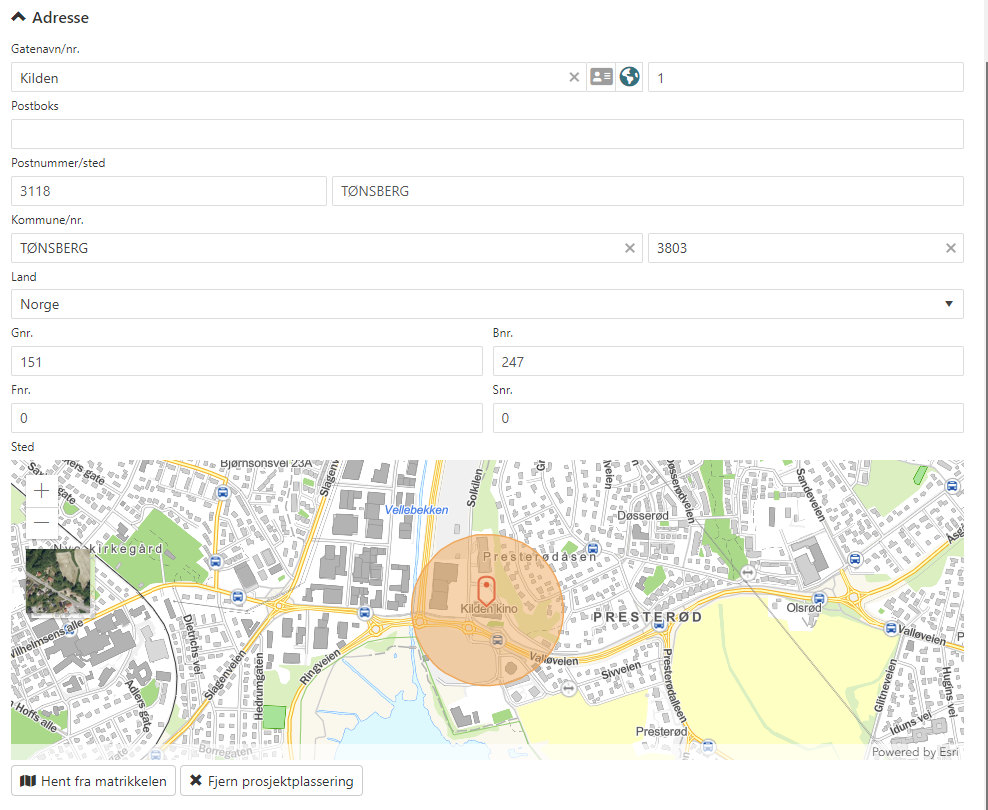Click the Gnr. field containing 151
This screenshot has width=988, height=810.
click(x=246, y=361)
